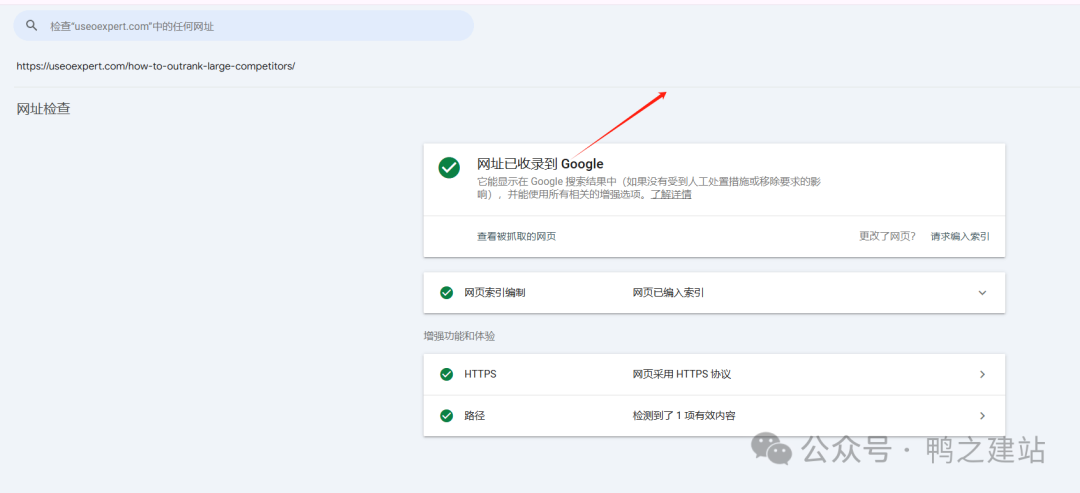Open the 路径 row arrow

[x=982, y=416]
